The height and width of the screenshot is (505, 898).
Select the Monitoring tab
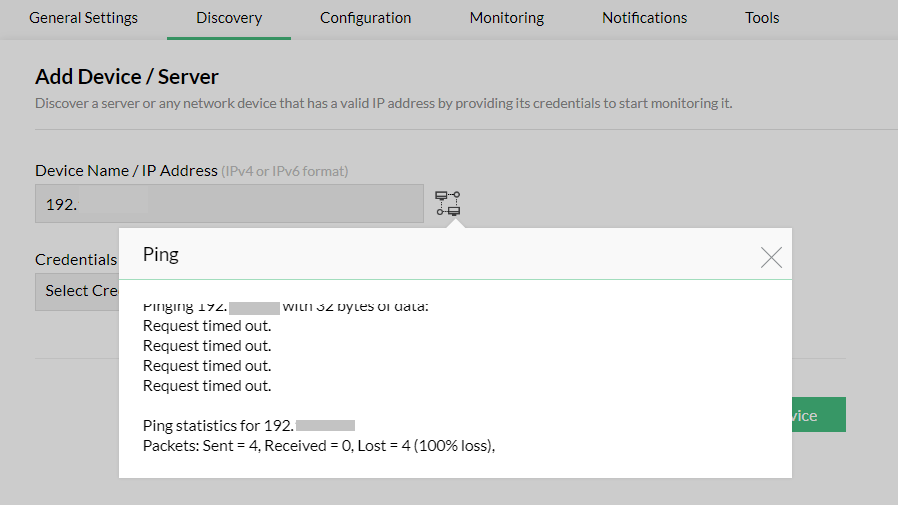(x=507, y=18)
